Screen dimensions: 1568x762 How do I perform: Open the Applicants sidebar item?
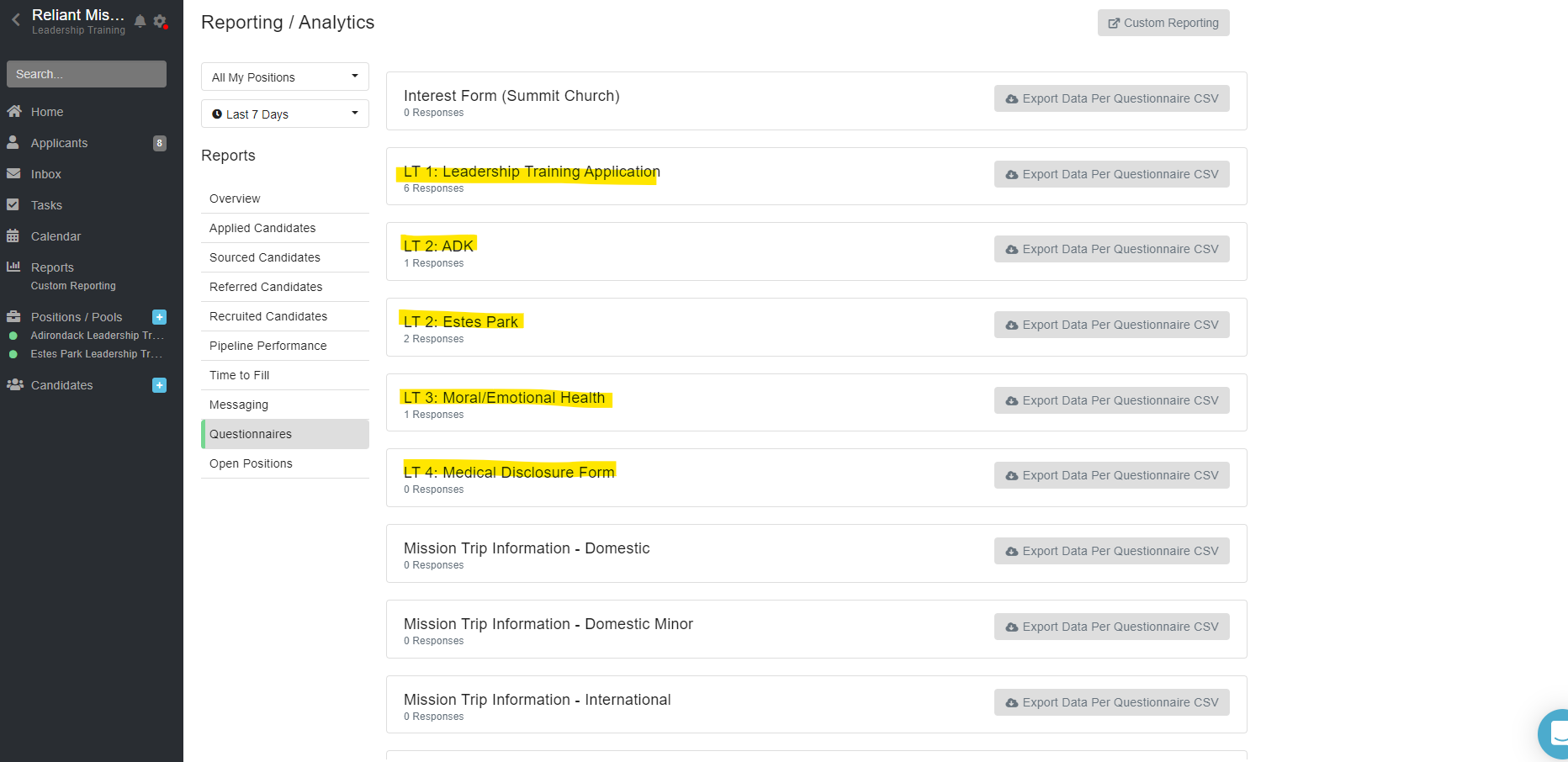click(59, 143)
